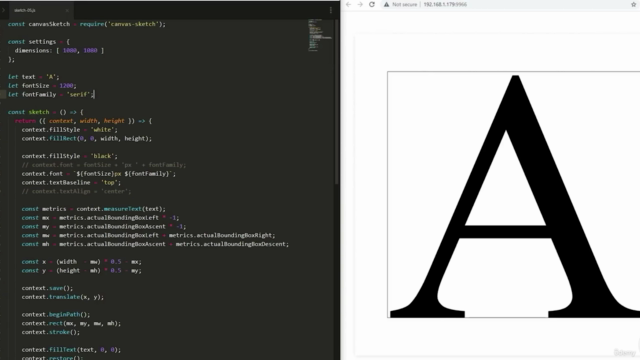The height and width of the screenshot is (360, 640).
Task: Close the sketch-05.js tab
Action: 67,10
